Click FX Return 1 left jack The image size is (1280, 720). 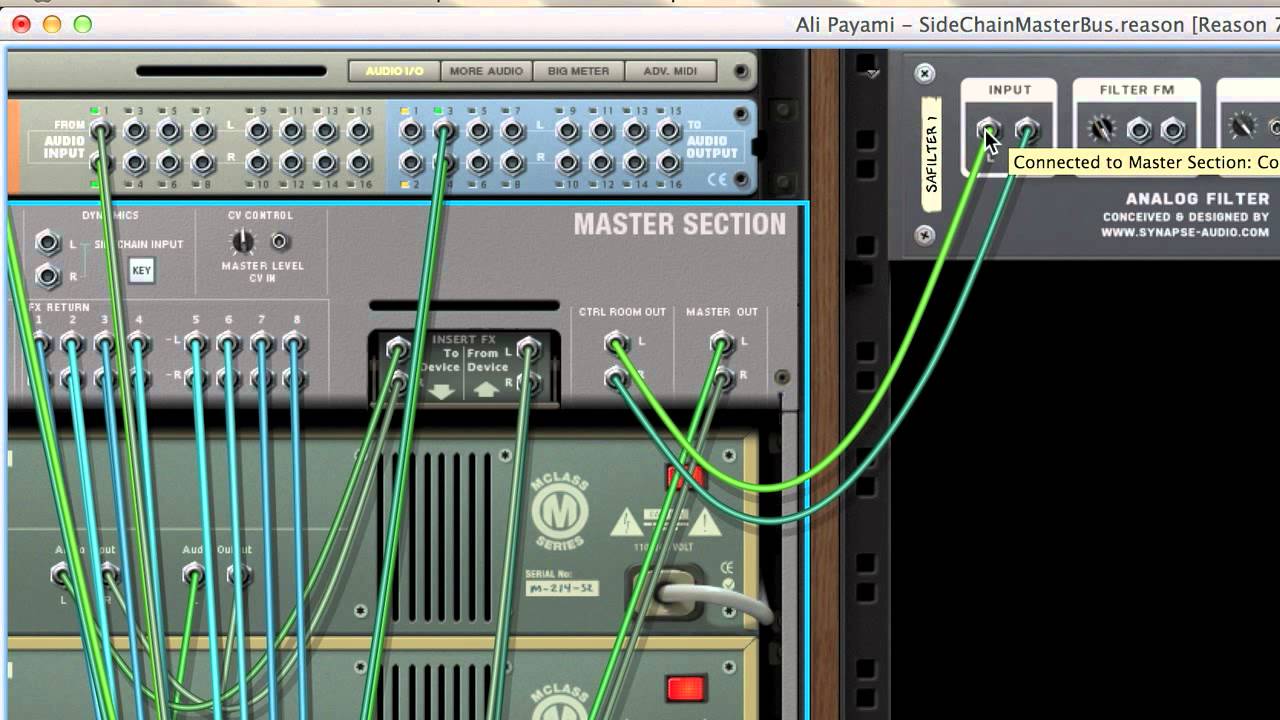(39, 344)
